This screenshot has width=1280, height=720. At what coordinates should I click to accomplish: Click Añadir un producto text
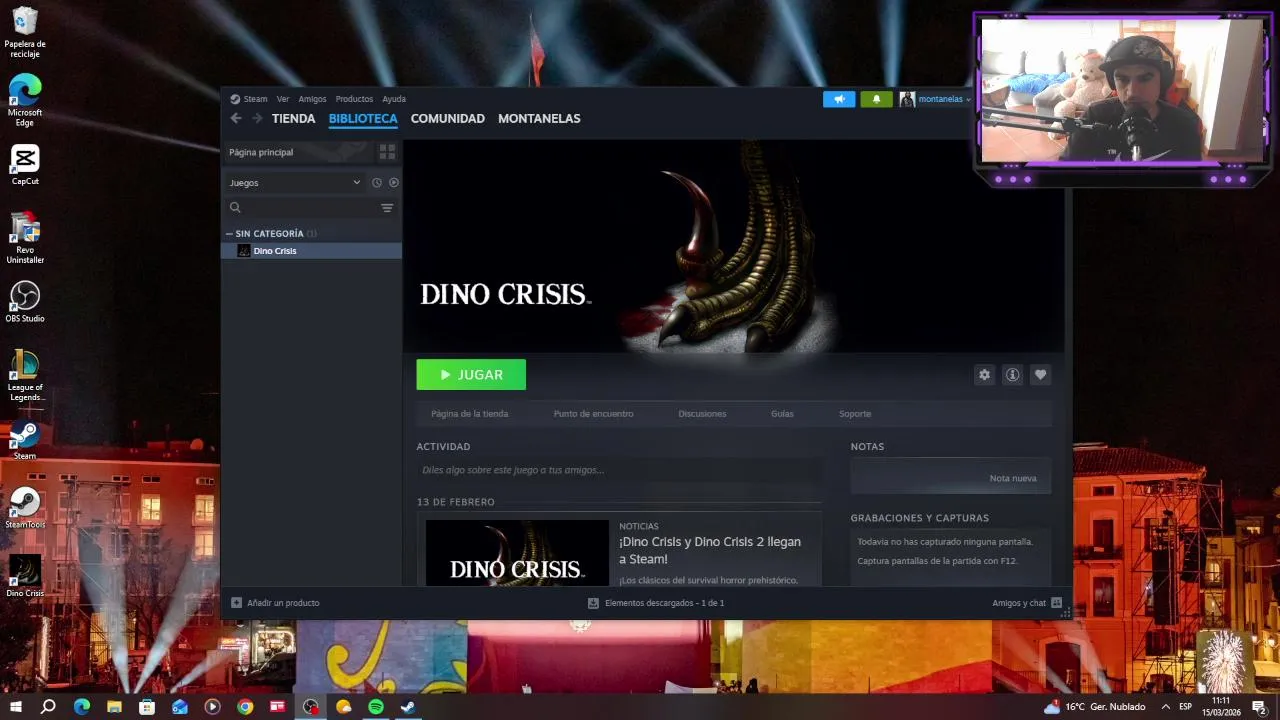point(283,603)
